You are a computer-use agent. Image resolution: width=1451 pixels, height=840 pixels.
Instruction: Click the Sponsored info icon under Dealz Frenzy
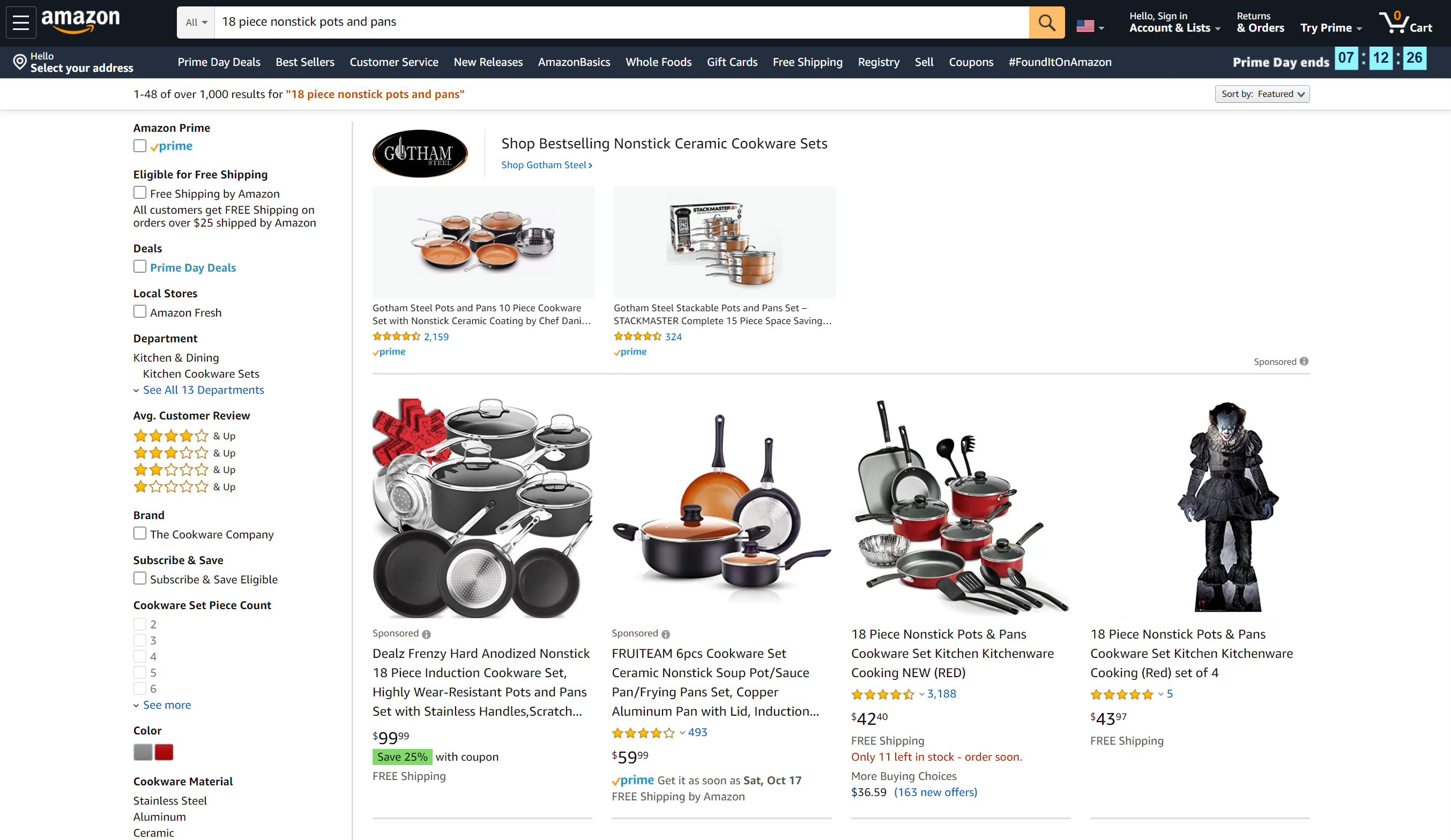tap(426, 634)
